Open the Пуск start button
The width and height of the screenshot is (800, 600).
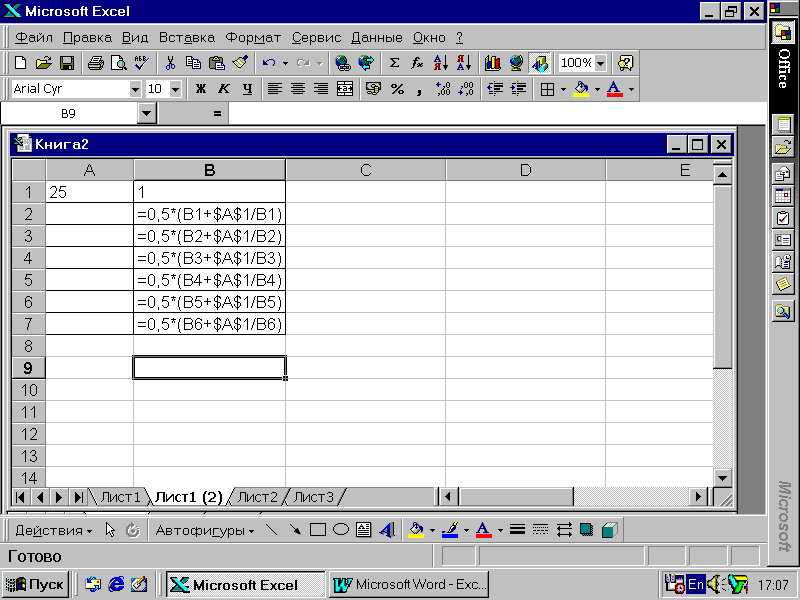(x=35, y=584)
